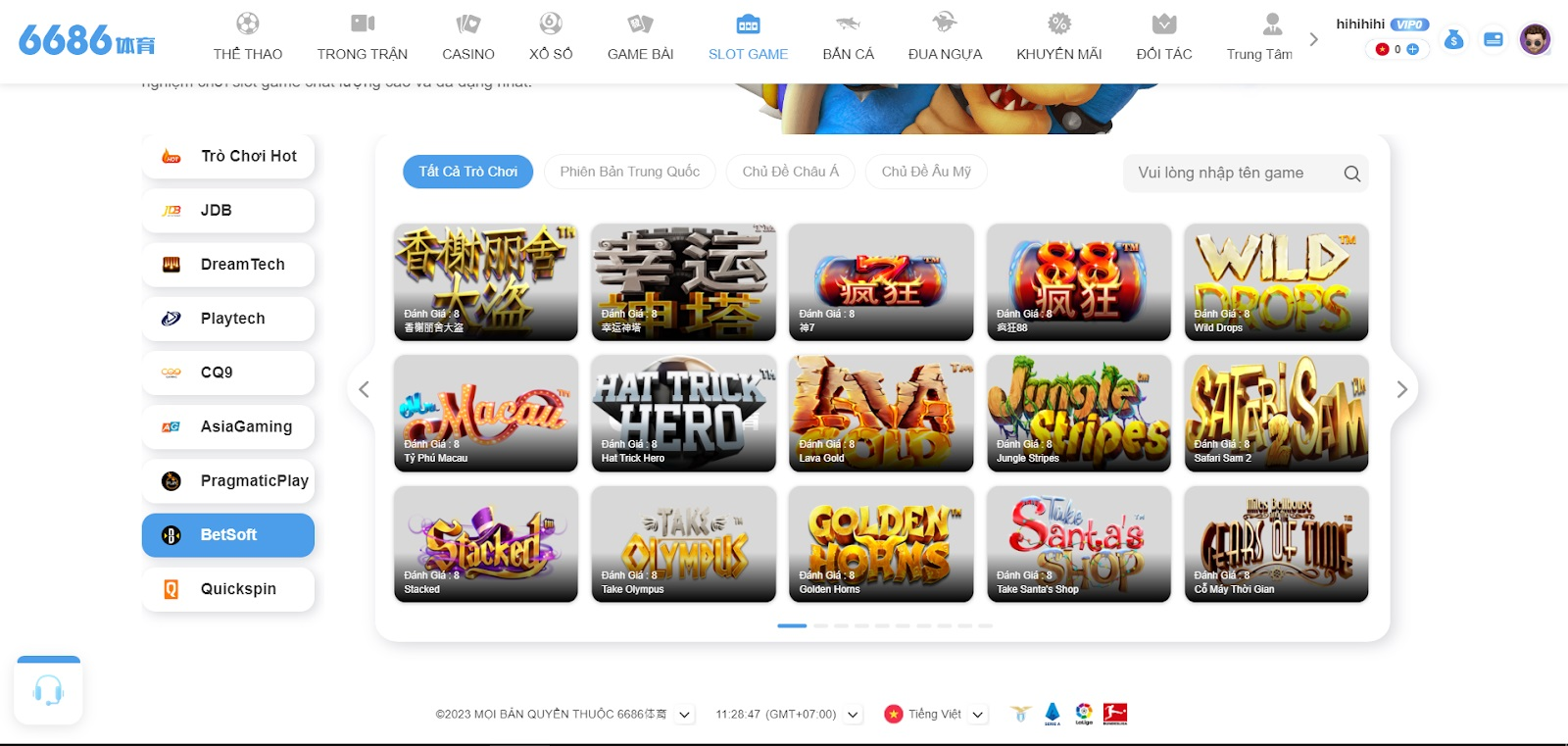Click the blue plus add-balance icon

coord(1412,49)
